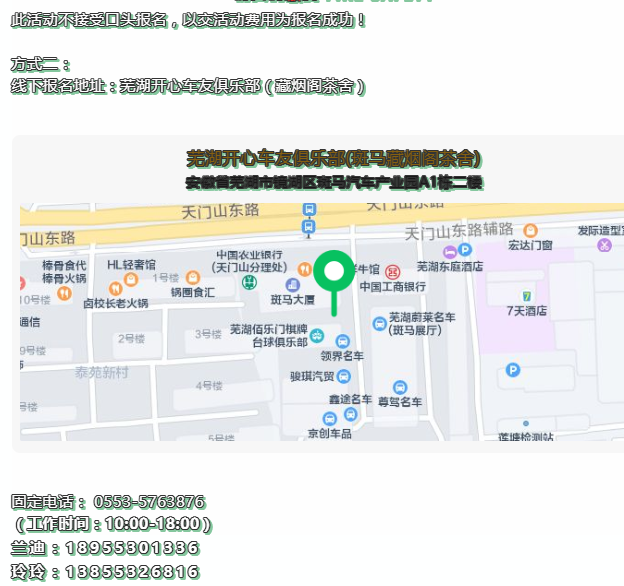Click the 芜湖蔚莱名车 car dealer icon
Screen dimensions: 624x586
[x=379, y=323]
